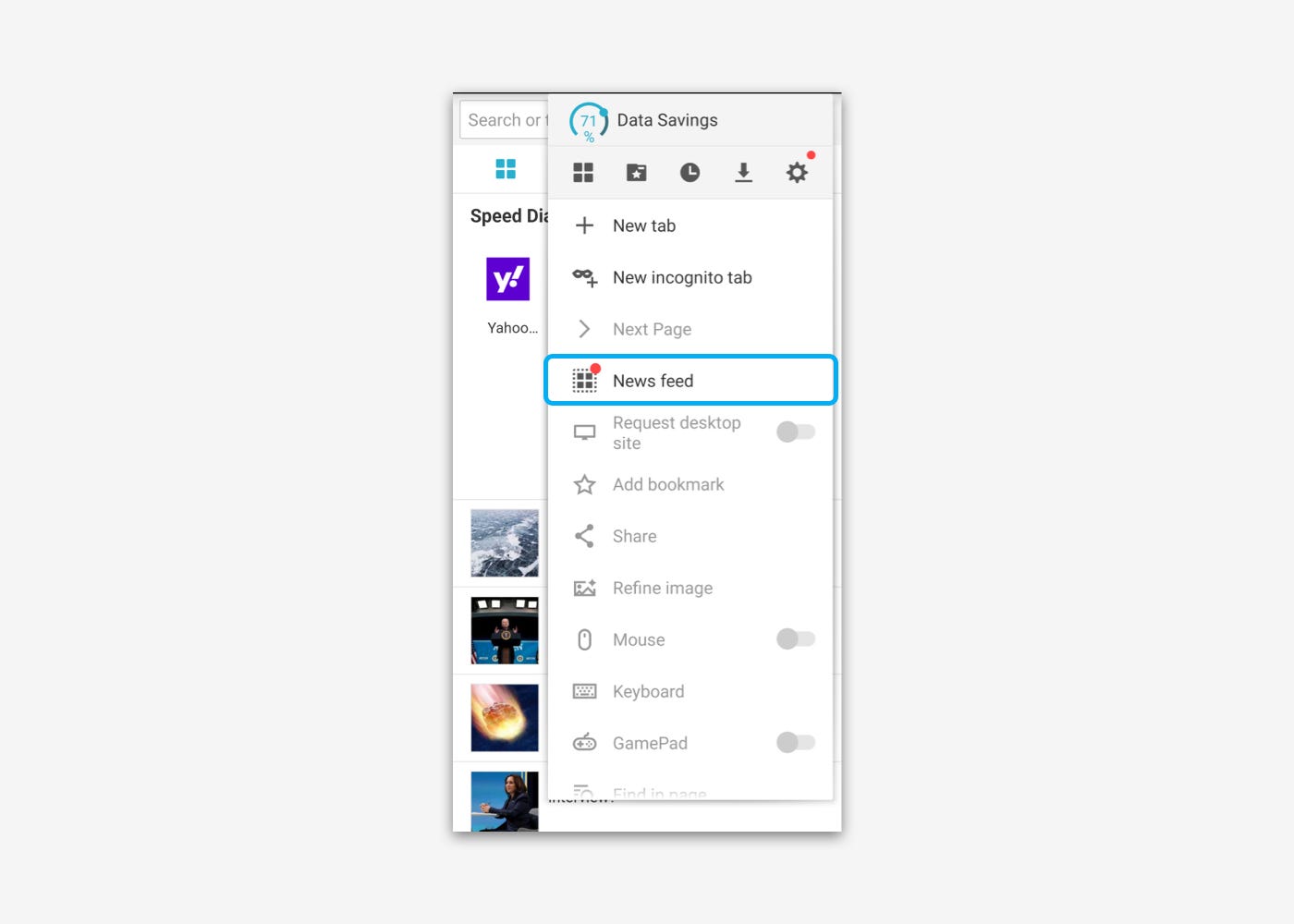This screenshot has height=924, width=1294.
Task: Open settings gear icon
Action: pos(797,173)
